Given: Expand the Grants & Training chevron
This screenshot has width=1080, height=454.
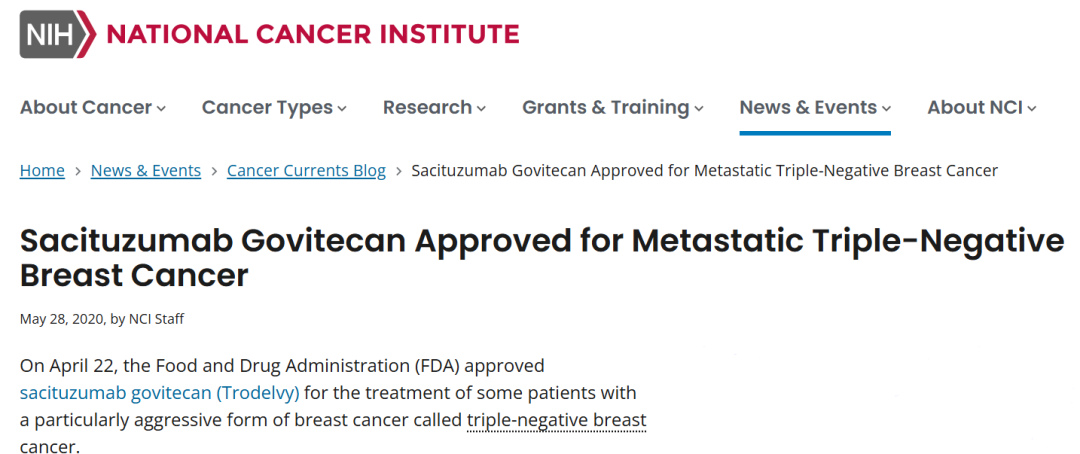Looking at the screenshot, I should 699,108.
